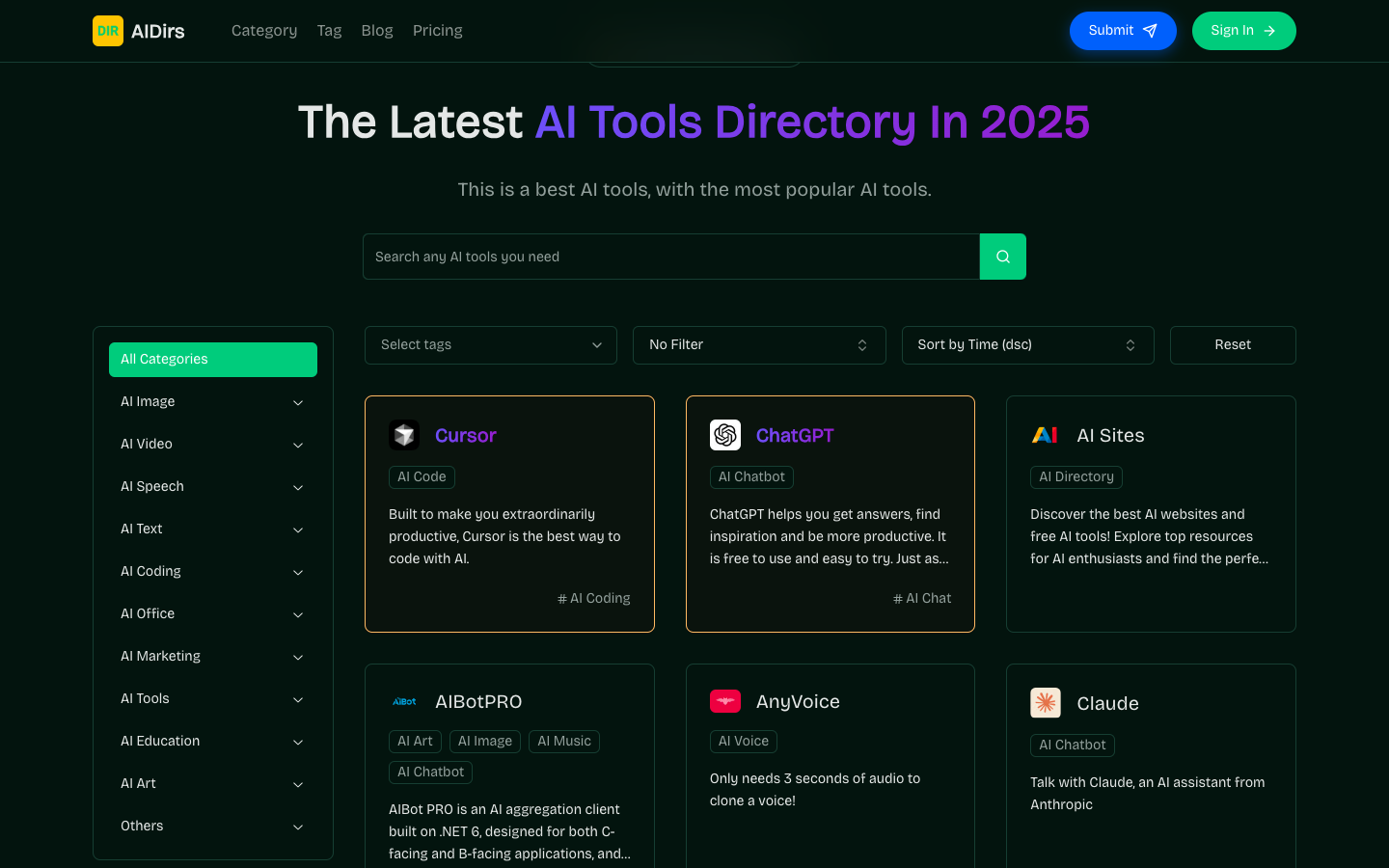The height and width of the screenshot is (868, 1389).
Task: Expand the AI Image category chevron
Action: [x=298, y=402]
